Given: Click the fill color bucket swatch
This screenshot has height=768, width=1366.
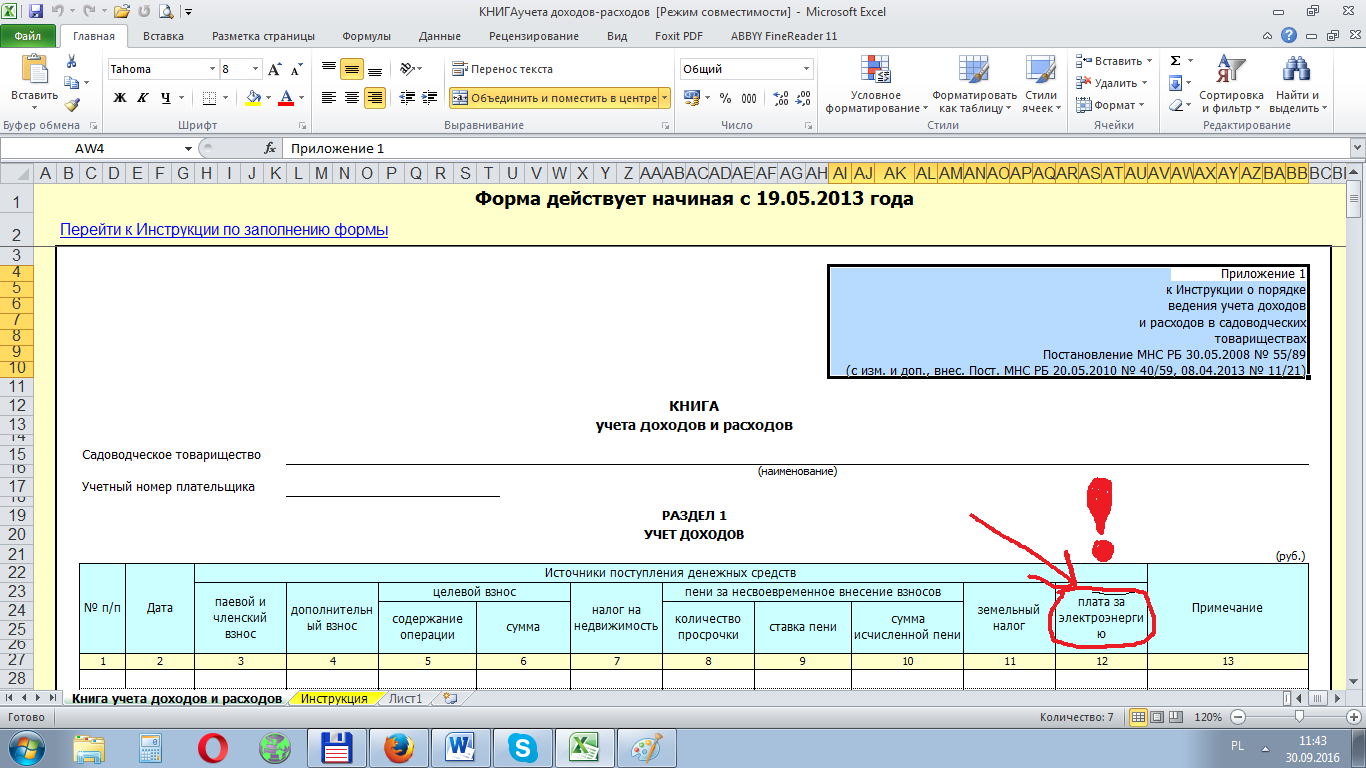Looking at the screenshot, I should pos(253,97).
